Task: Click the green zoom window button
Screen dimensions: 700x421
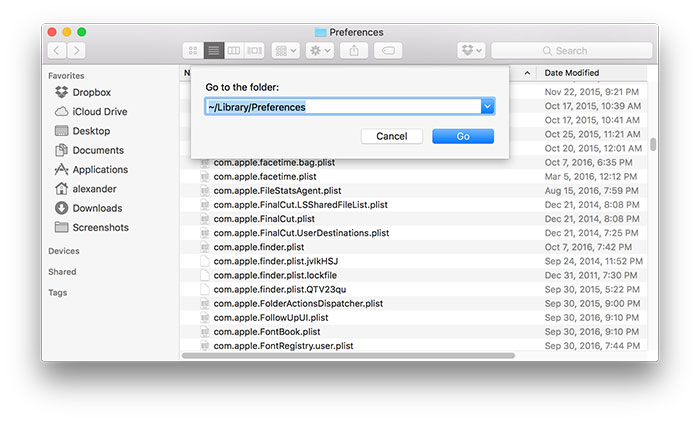Action: tap(82, 32)
